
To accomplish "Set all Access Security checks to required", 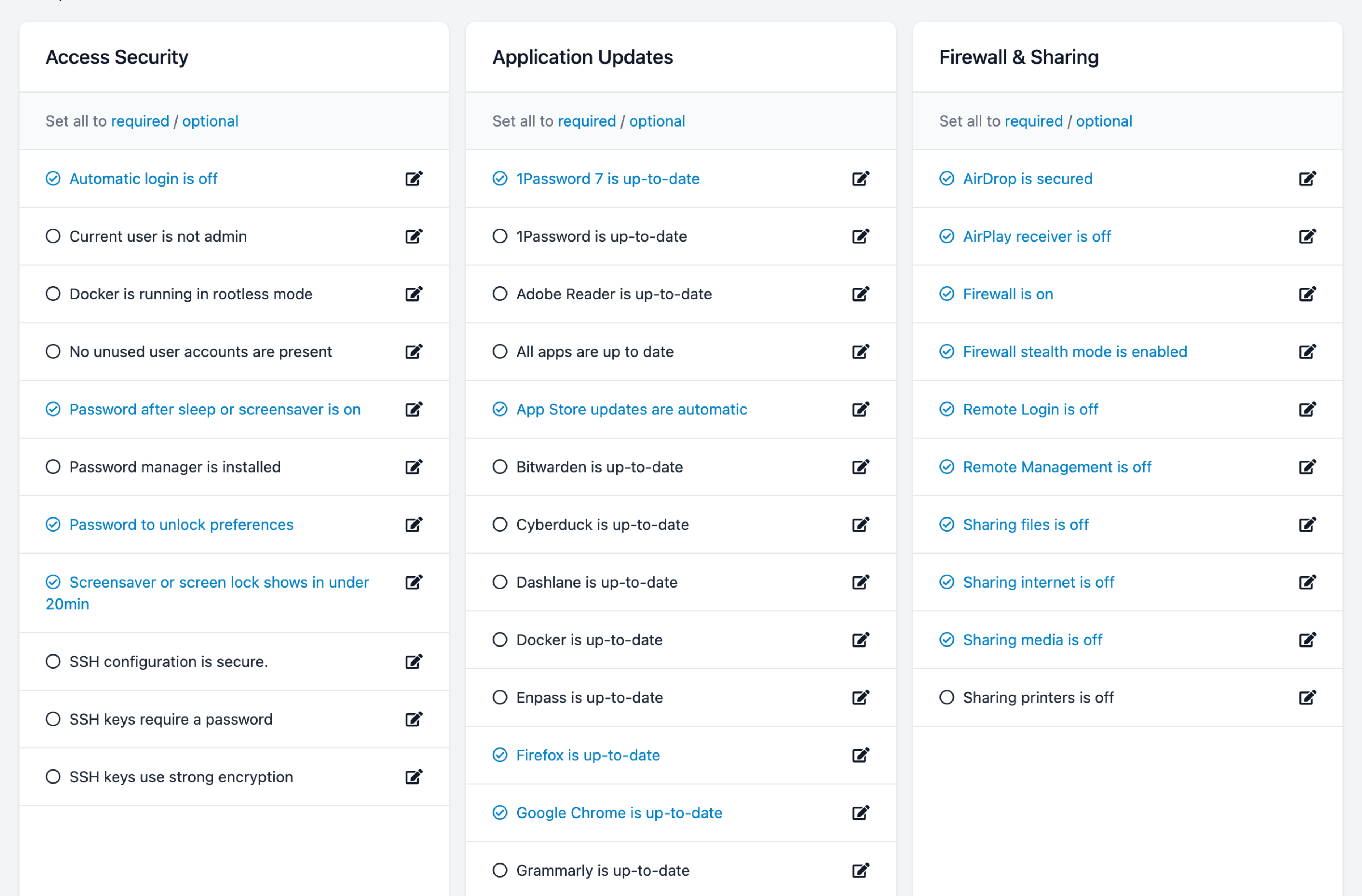I will click(x=140, y=121).
